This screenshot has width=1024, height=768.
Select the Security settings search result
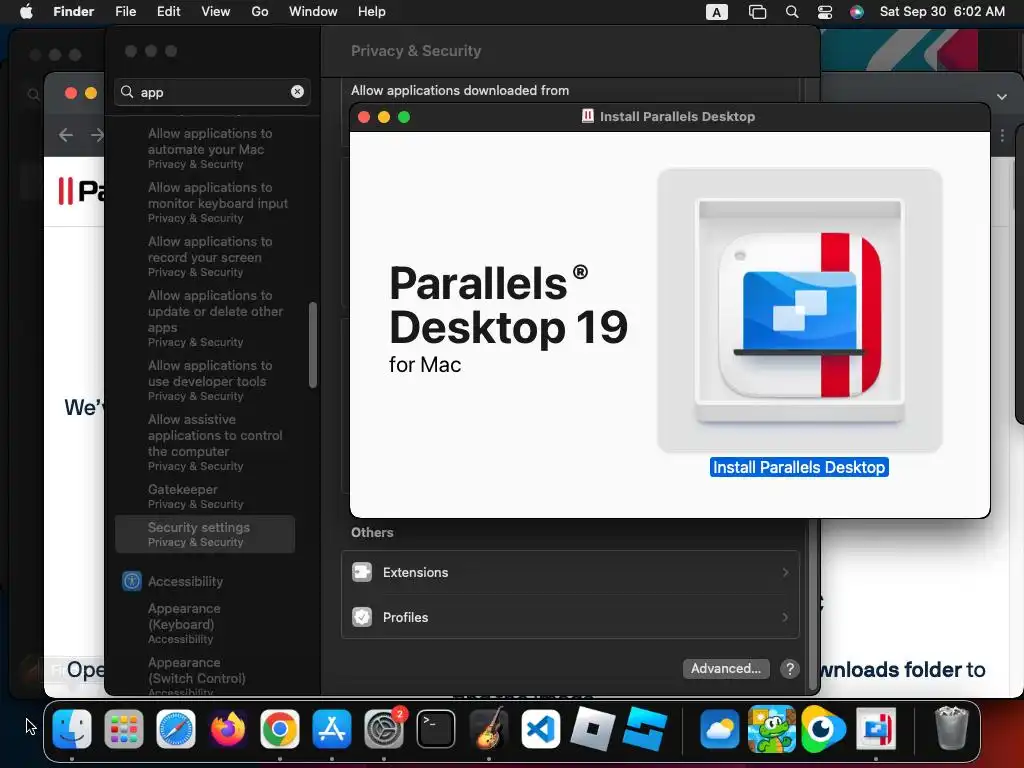[205, 534]
